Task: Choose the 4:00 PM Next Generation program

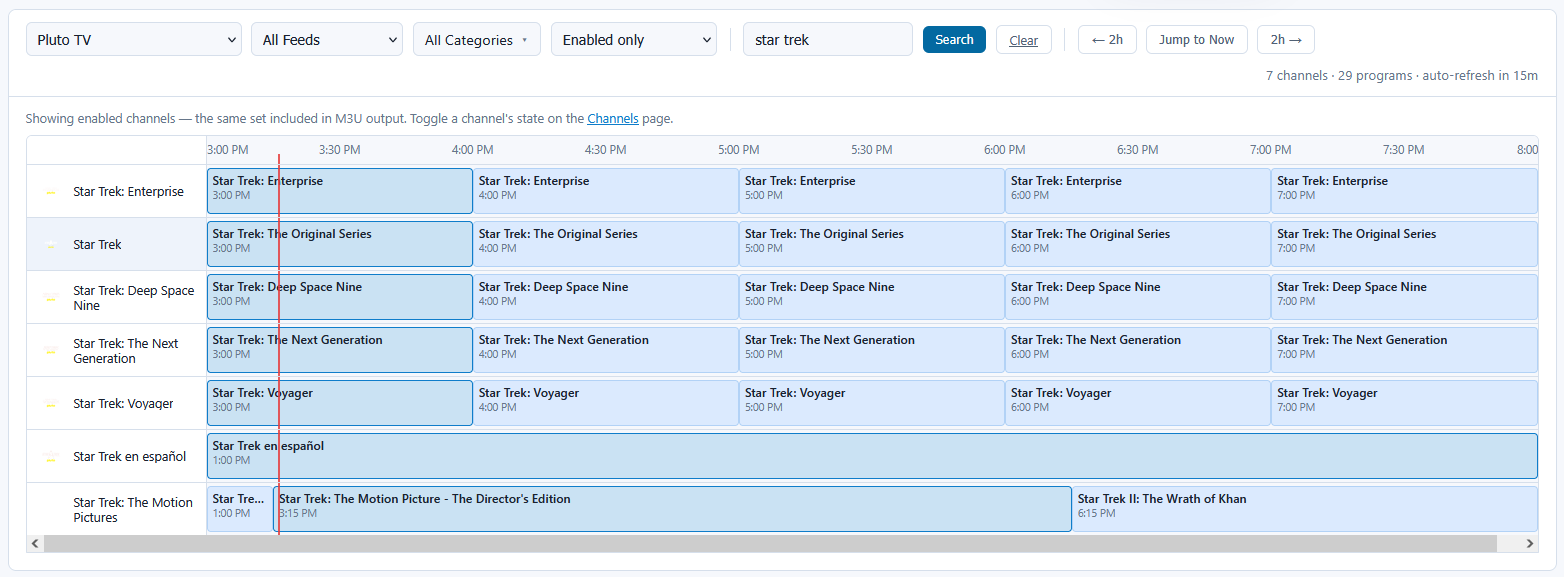Action: 606,350
